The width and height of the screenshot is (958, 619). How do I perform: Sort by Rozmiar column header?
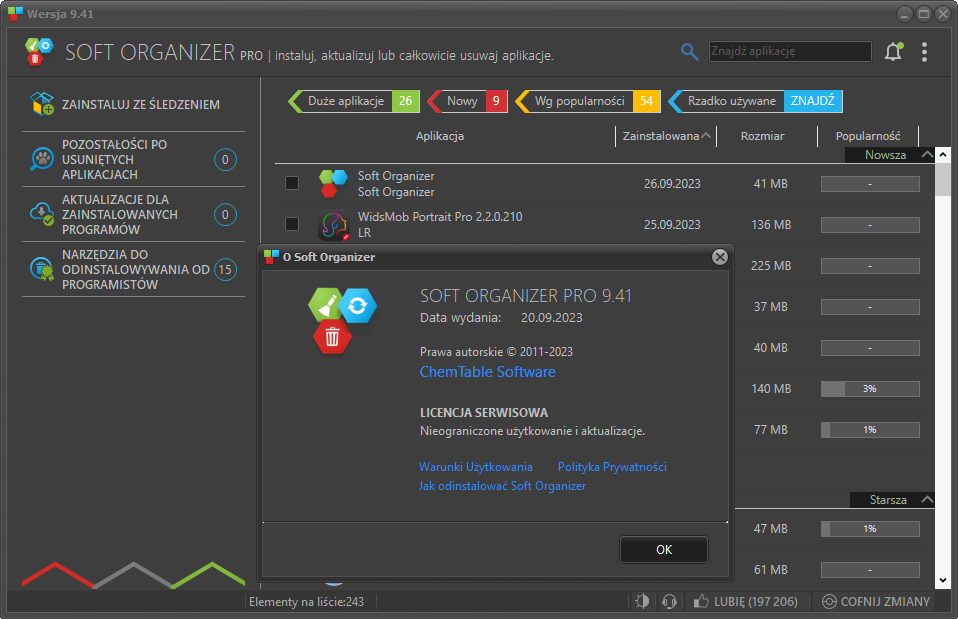[762, 136]
